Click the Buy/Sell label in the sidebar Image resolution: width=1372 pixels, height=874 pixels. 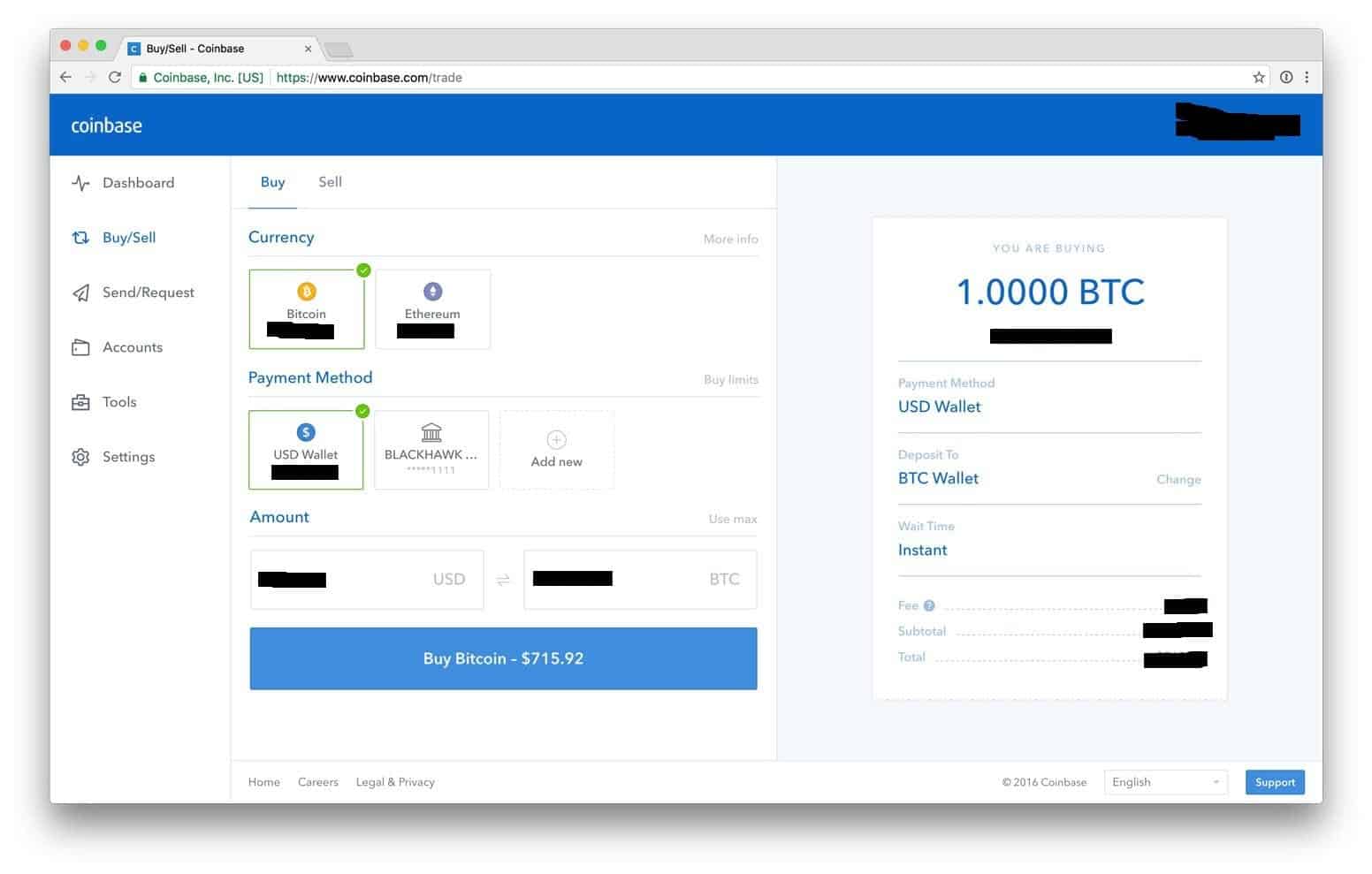[129, 238]
